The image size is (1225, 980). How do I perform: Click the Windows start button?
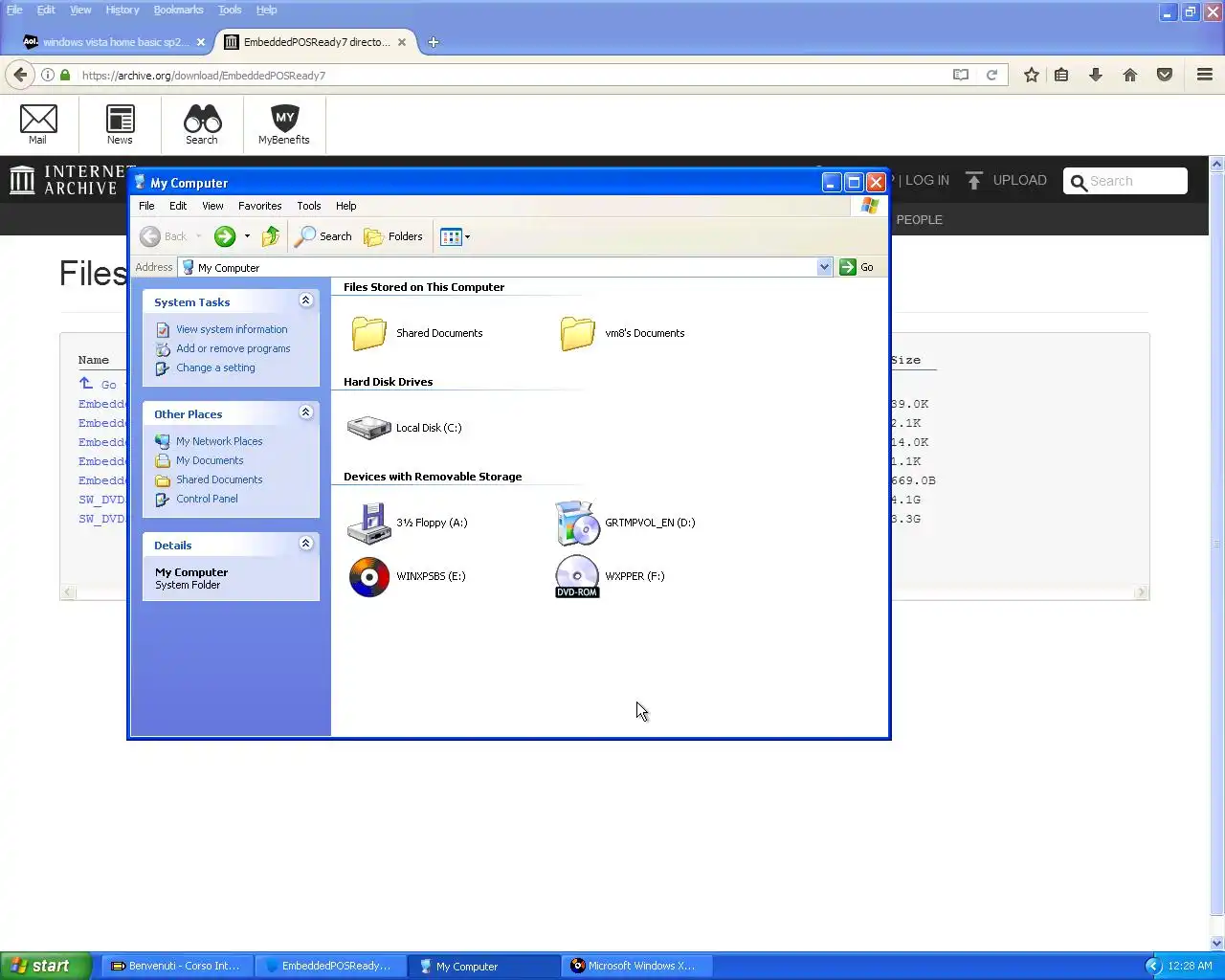click(46, 966)
